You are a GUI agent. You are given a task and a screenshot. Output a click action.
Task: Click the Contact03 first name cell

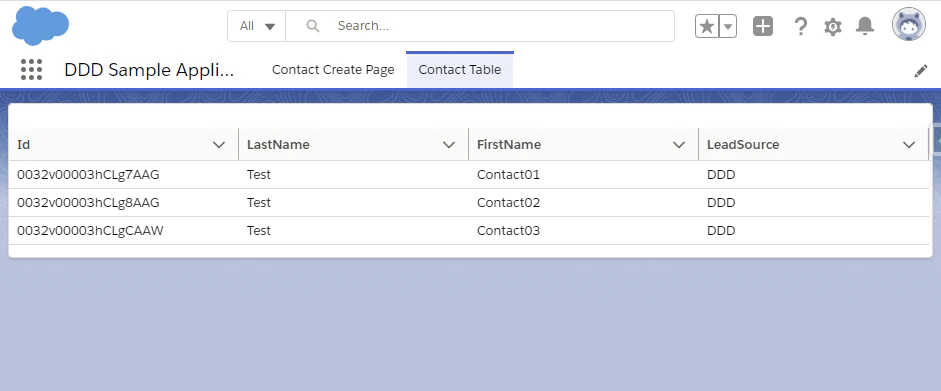(x=583, y=230)
